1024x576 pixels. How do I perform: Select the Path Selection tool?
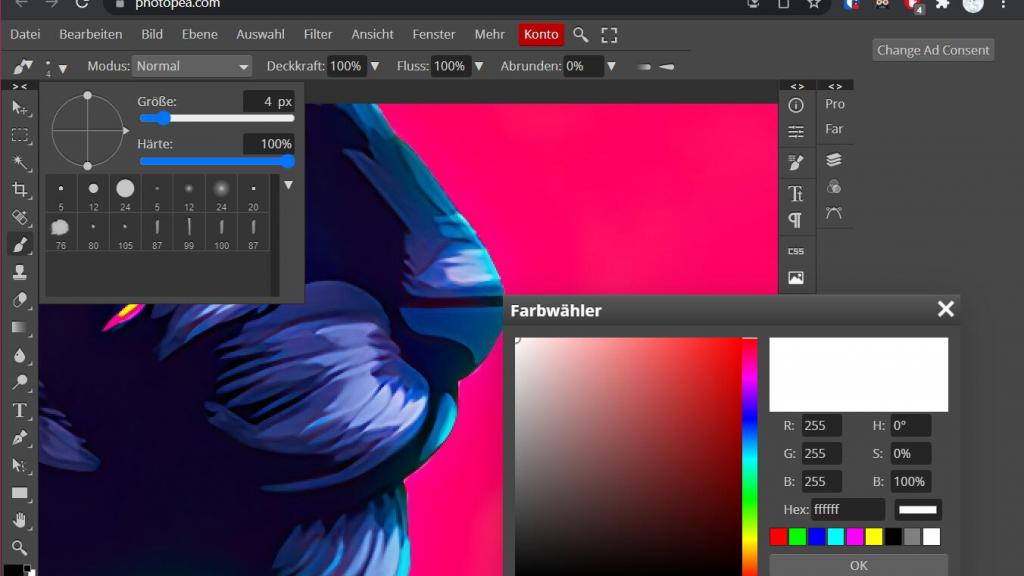tap(20, 465)
